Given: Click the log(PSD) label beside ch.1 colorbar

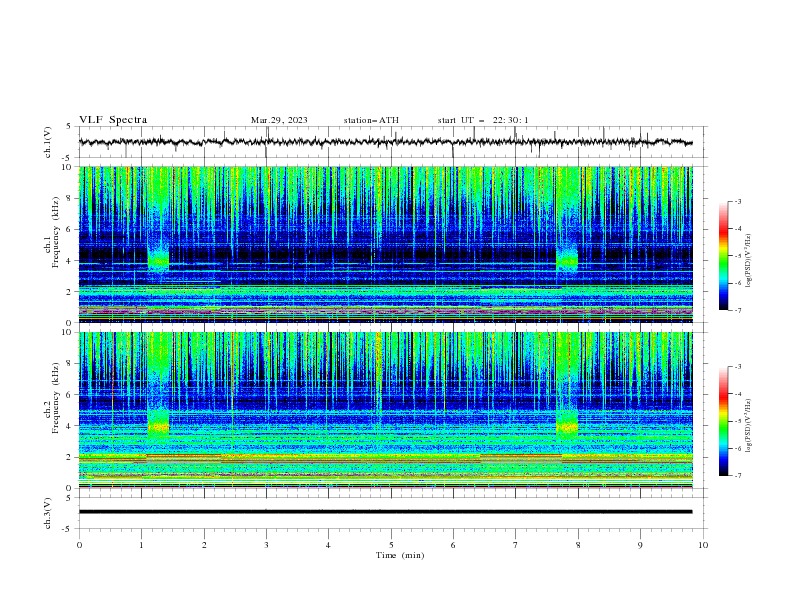Looking at the screenshot, I should (748, 261).
